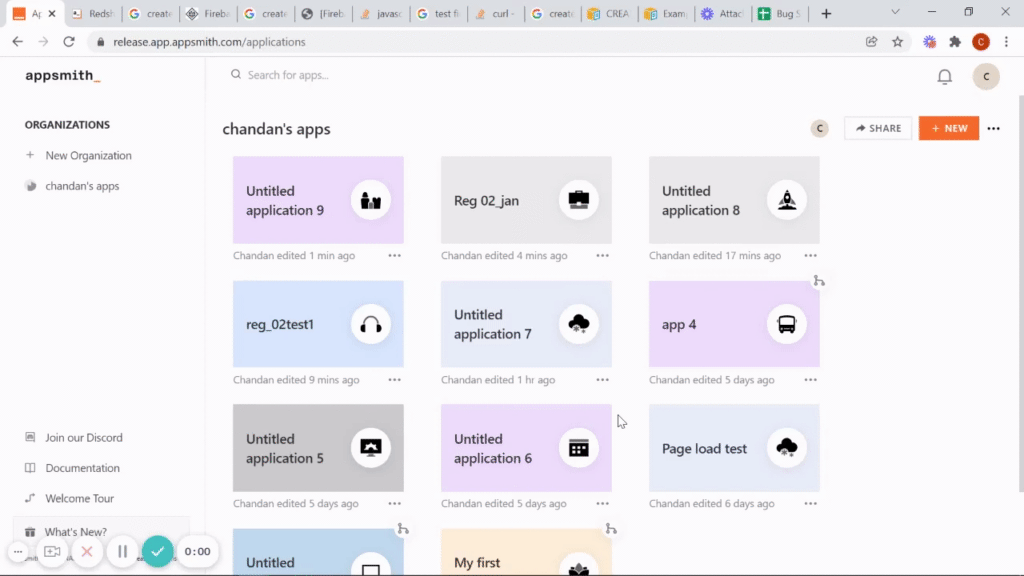Open options menu for Page load test
The image size is (1024, 576).
coord(810,504)
